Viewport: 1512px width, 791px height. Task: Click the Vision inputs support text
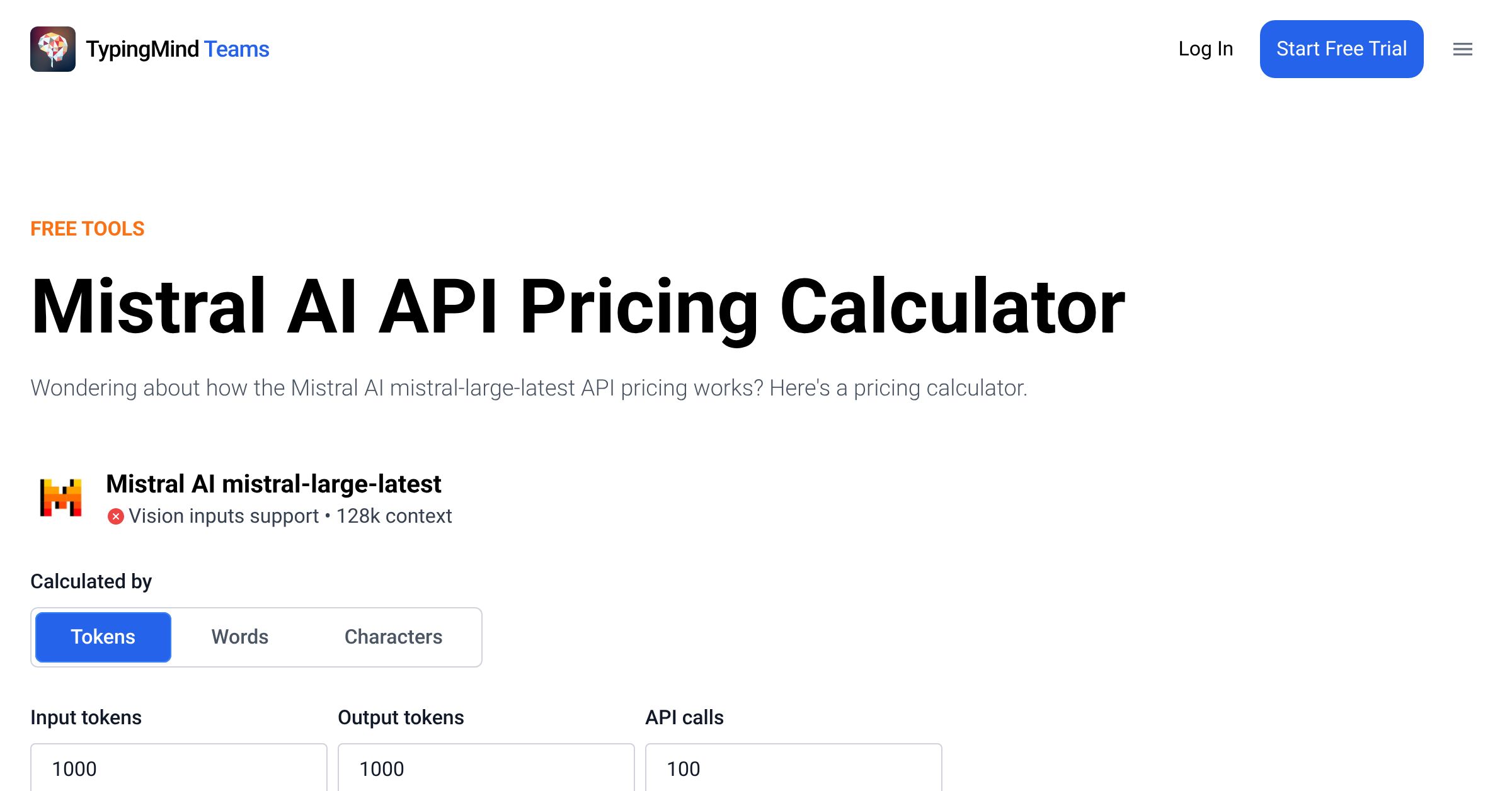[x=224, y=516]
